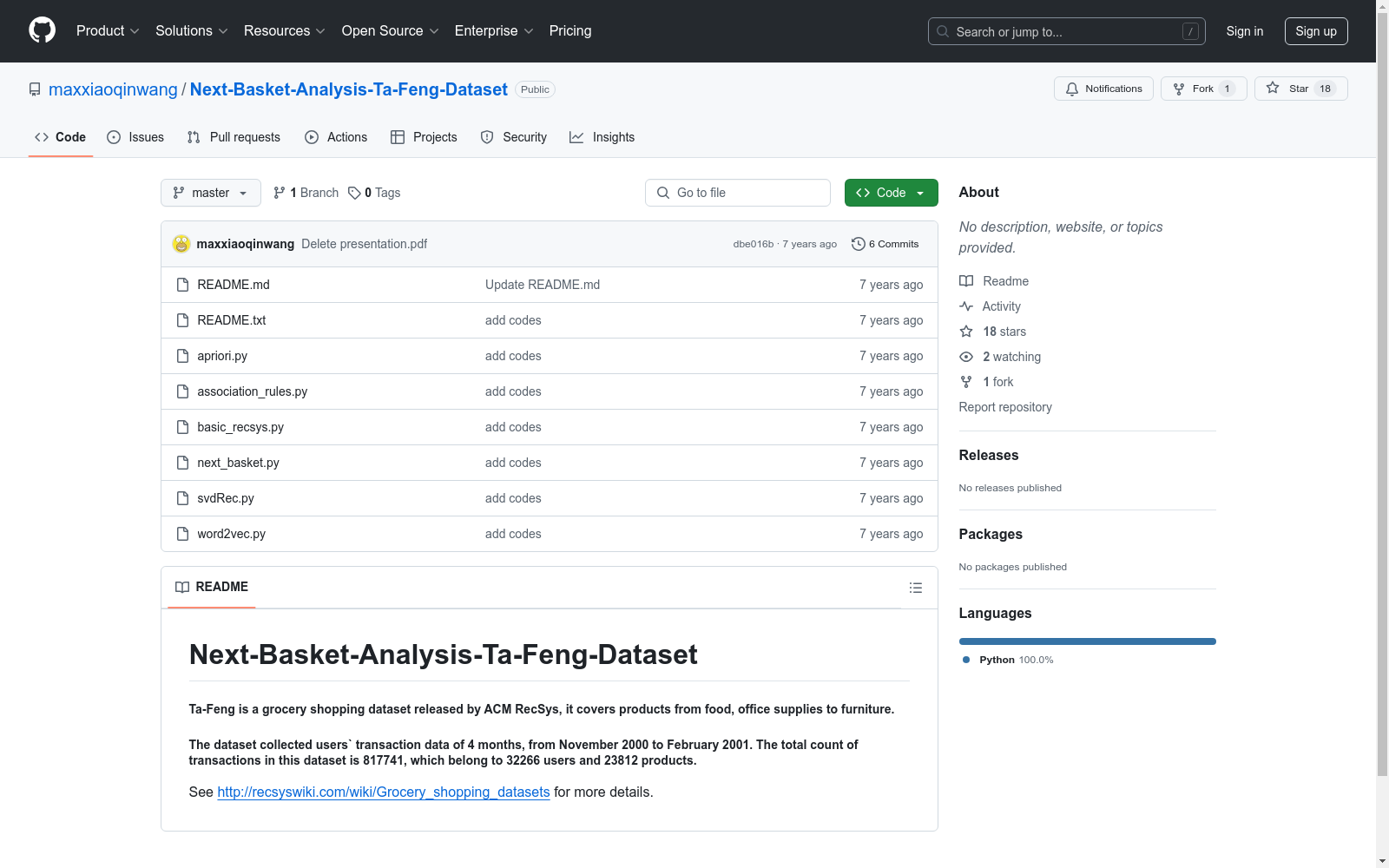Viewport: 1389px width, 868px height.
Task: Expand the Resources menu
Action: [x=285, y=31]
